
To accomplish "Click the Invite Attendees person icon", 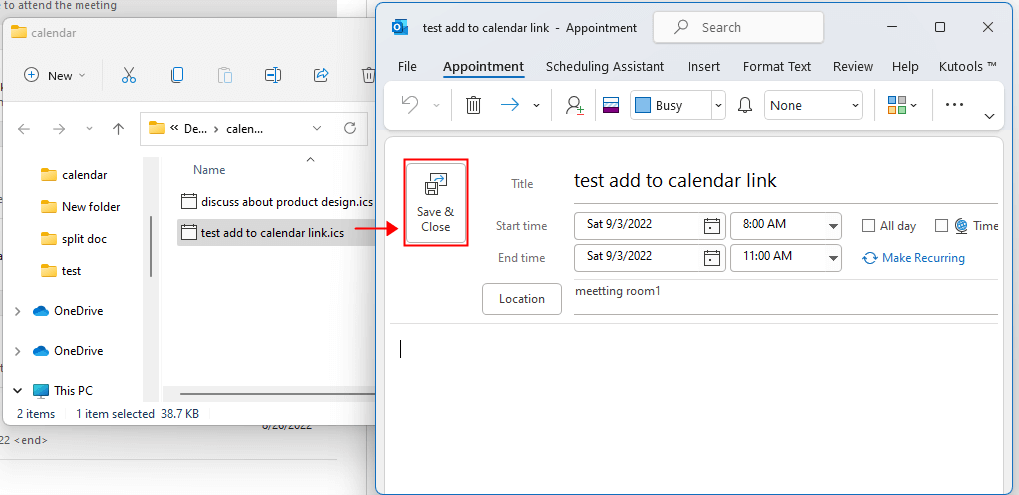I will pyautogui.click(x=574, y=105).
